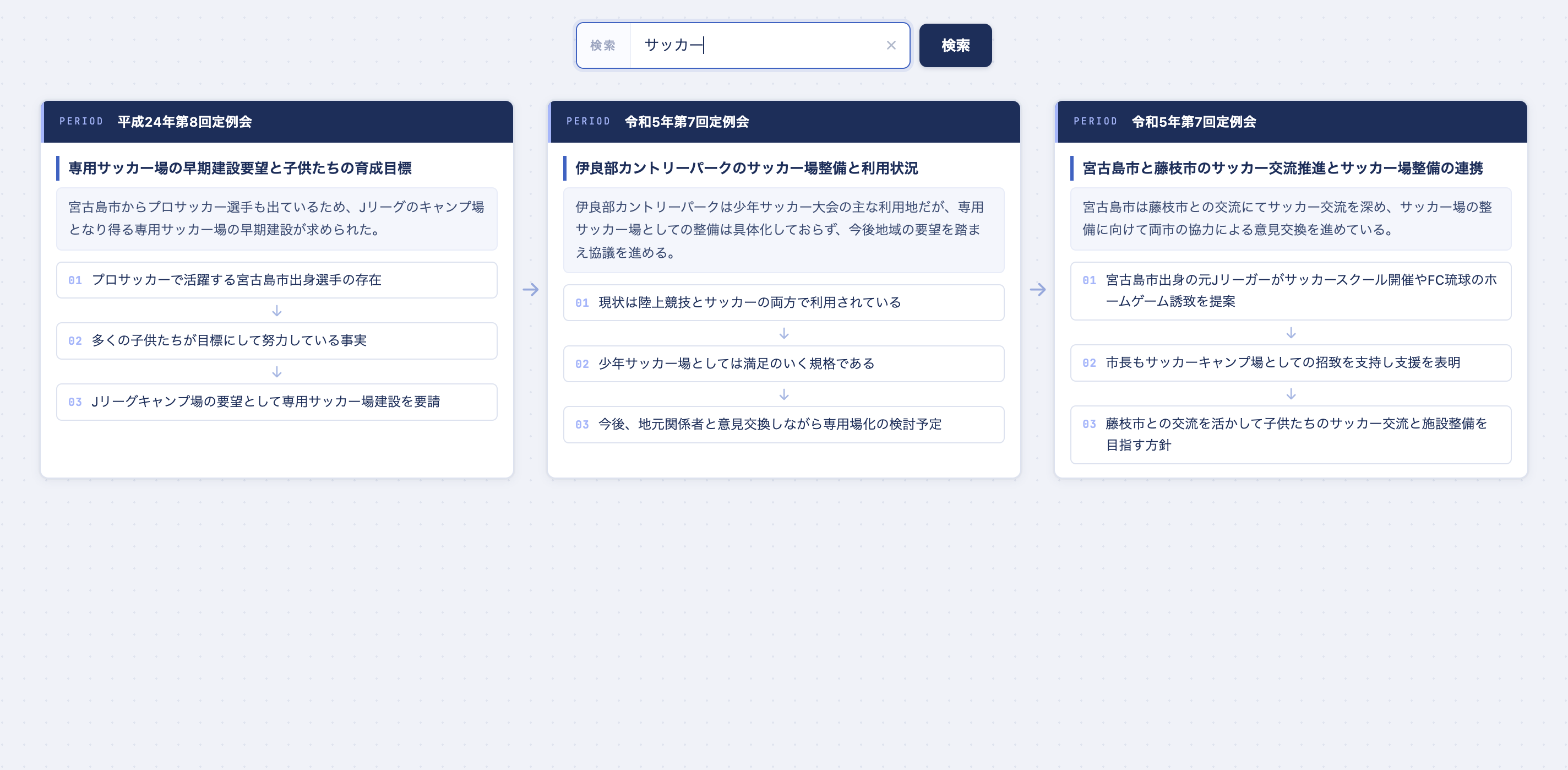Viewport: 1568px width, 770px height.
Task: Open 伊良部カントリーパークのサッカー場整備と利用状況 title
Action: (746, 168)
